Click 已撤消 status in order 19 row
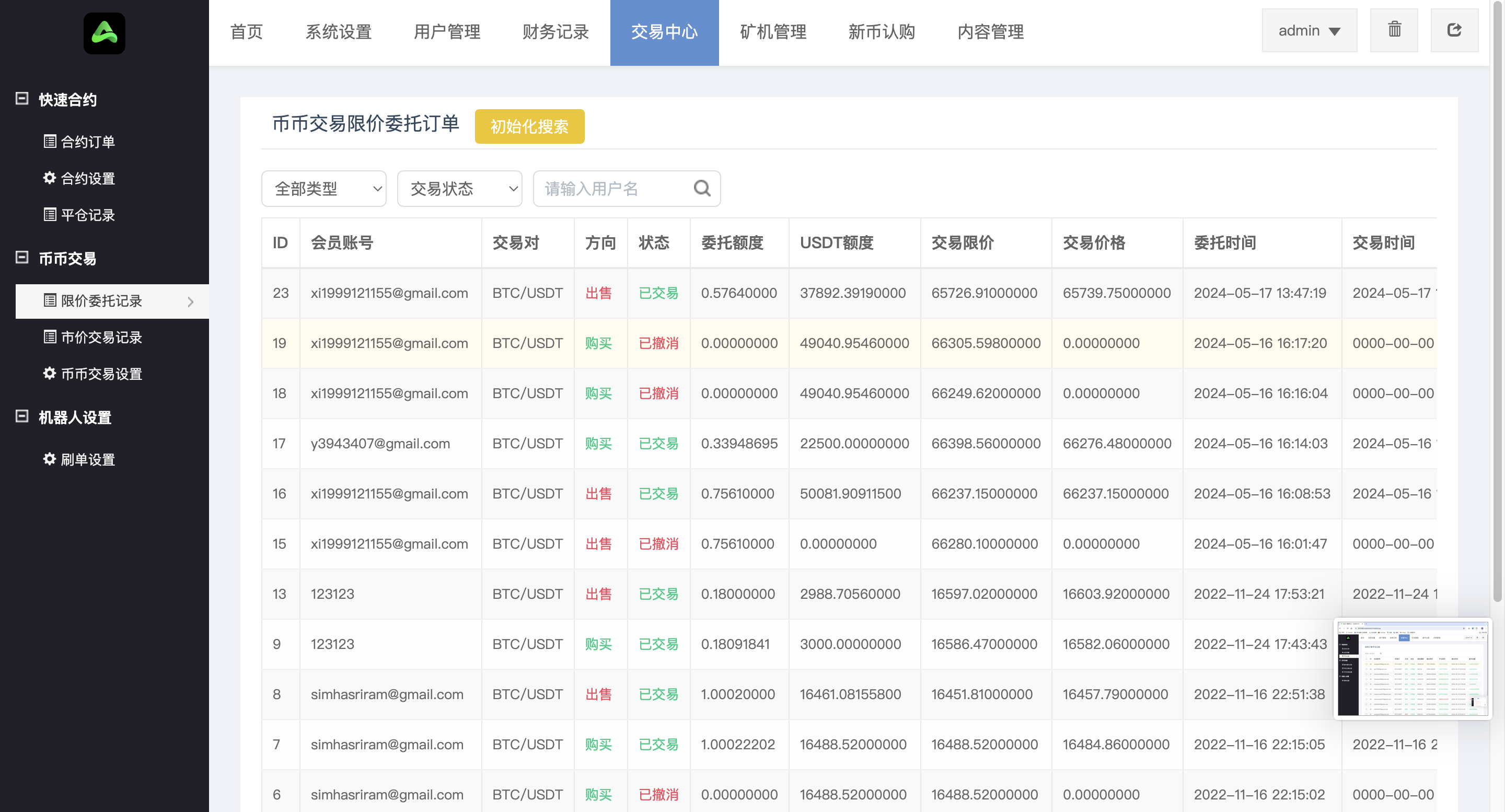1505x812 pixels. (658, 343)
